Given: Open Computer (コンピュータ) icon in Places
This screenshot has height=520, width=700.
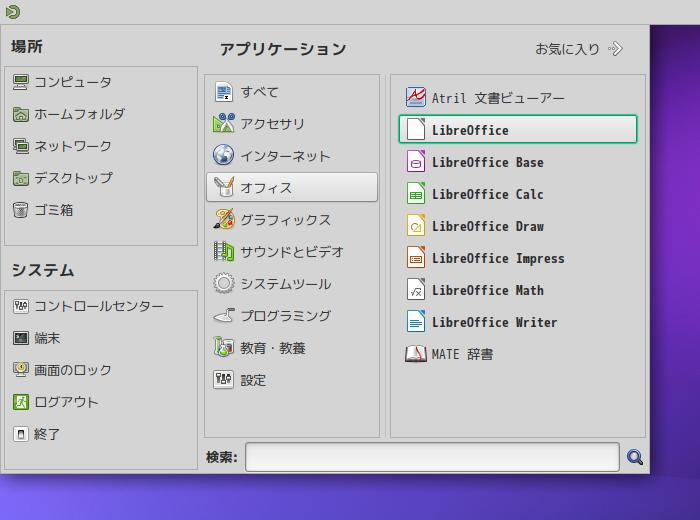Looking at the screenshot, I should (x=21, y=82).
